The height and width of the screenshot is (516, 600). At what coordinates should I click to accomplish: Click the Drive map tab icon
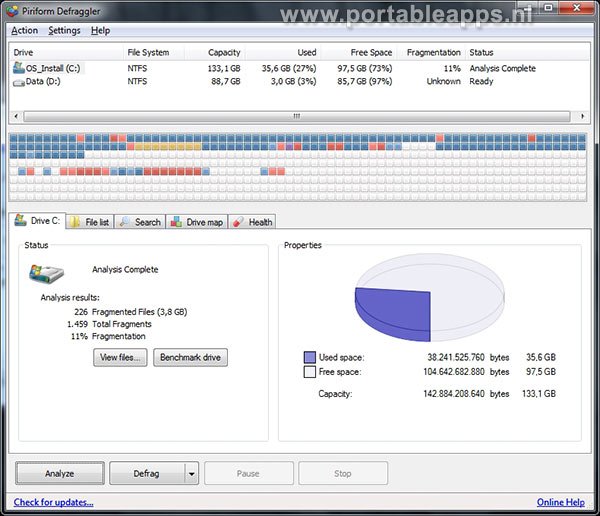(177, 222)
